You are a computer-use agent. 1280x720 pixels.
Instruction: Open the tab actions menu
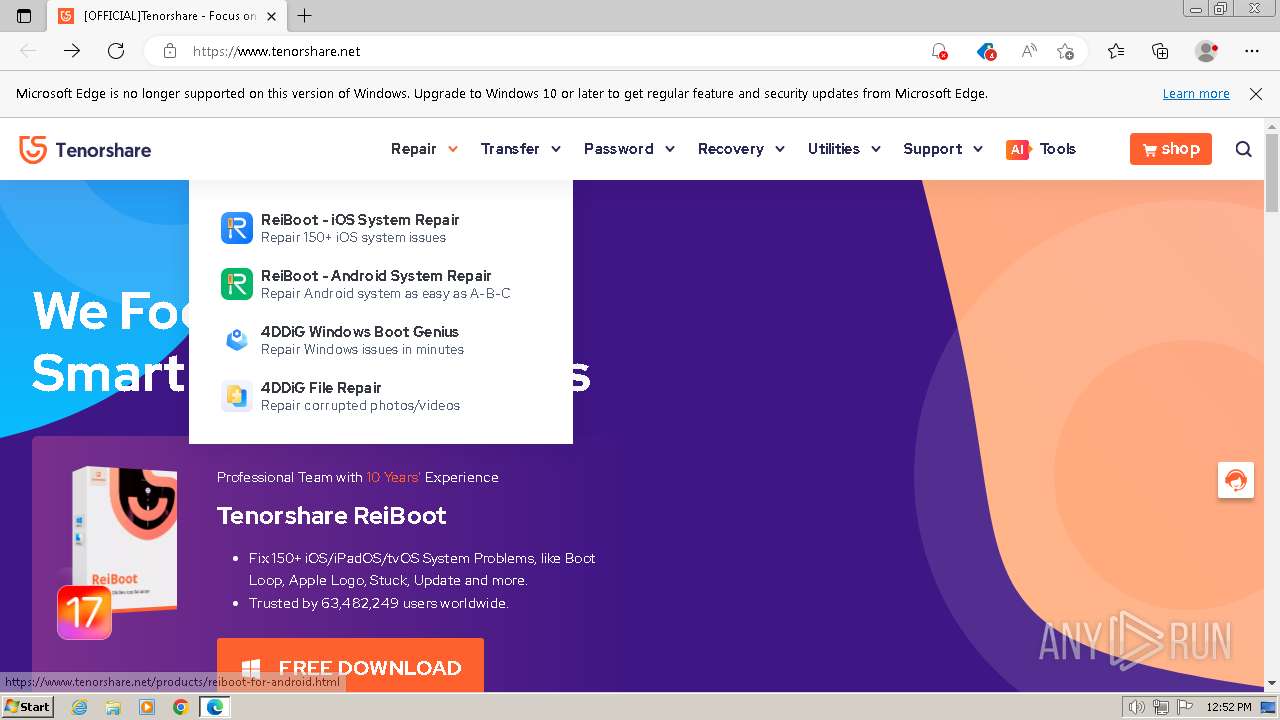coord(24,15)
